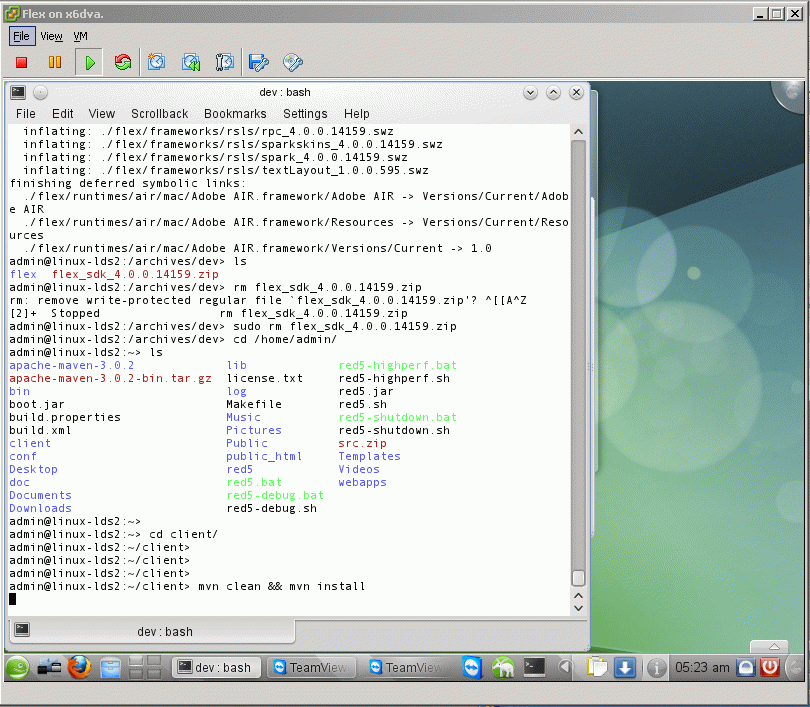Open the snapshot manager icon
810x707 pixels.
224,63
